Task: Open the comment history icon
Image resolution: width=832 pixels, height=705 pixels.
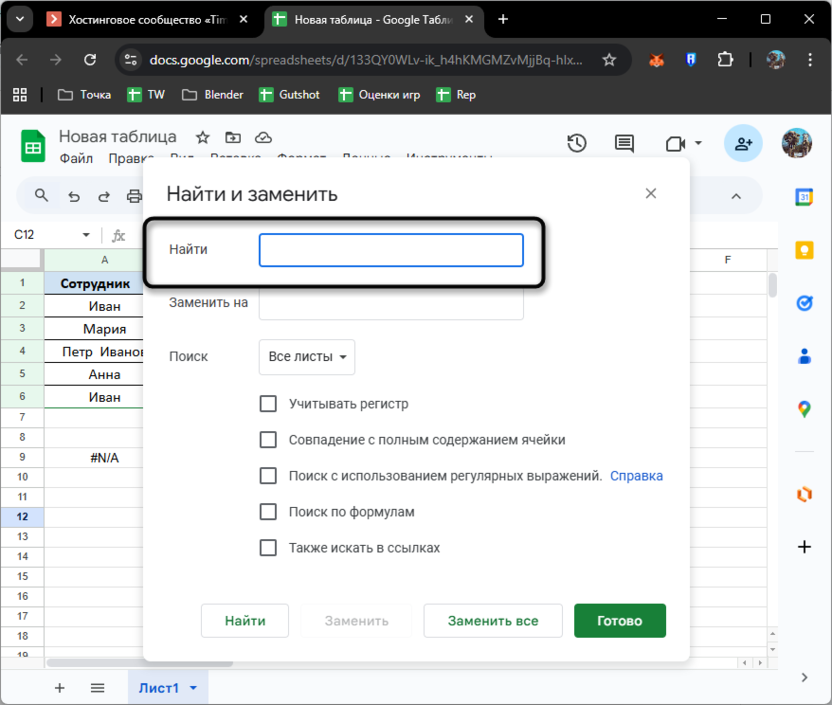Action: tap(624, 143)
